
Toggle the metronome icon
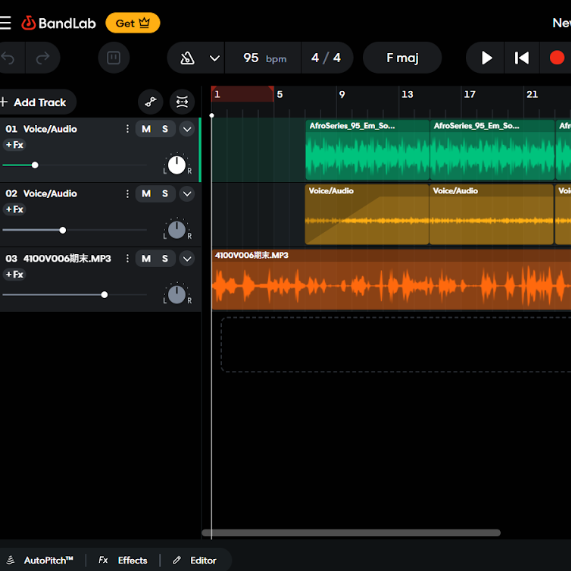click(187, 58)
